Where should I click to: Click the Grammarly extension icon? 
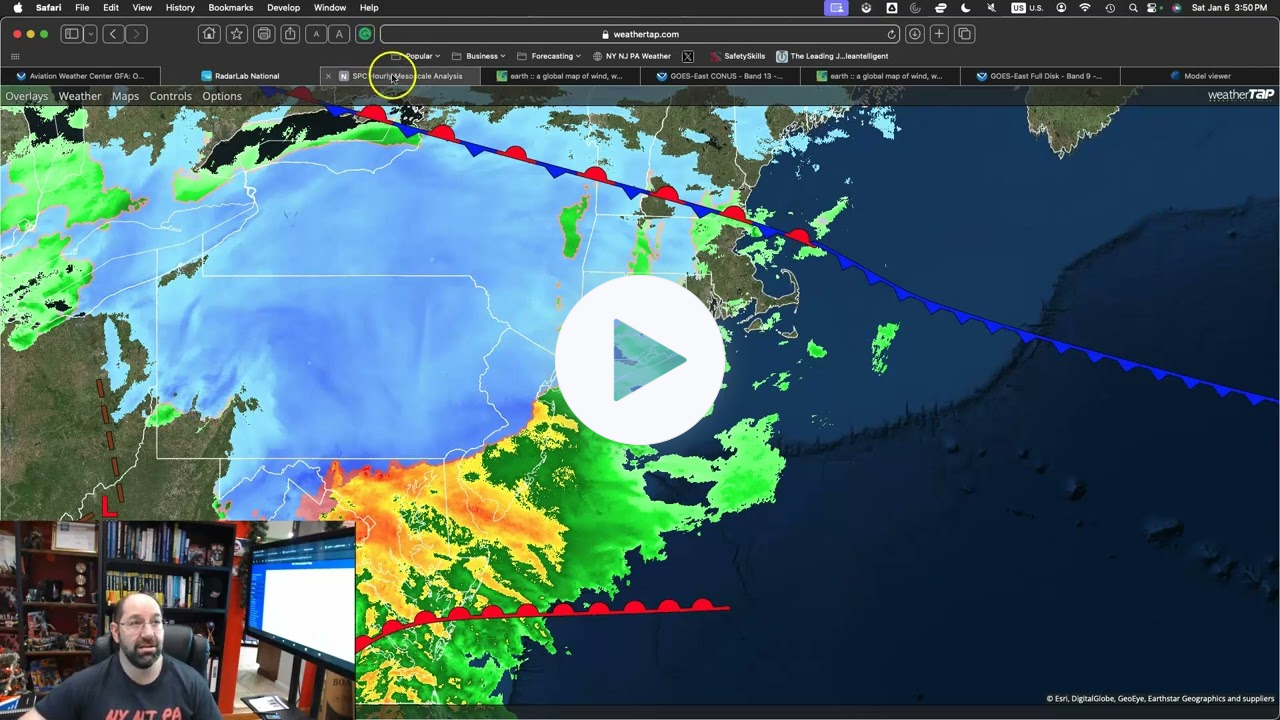(x=365, y=34)
